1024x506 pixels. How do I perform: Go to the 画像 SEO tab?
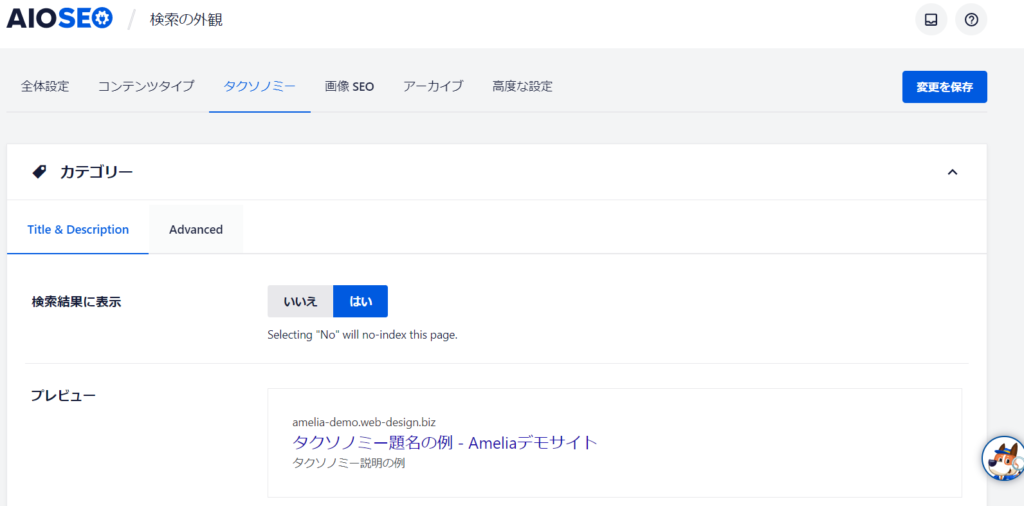coord(349,86)
